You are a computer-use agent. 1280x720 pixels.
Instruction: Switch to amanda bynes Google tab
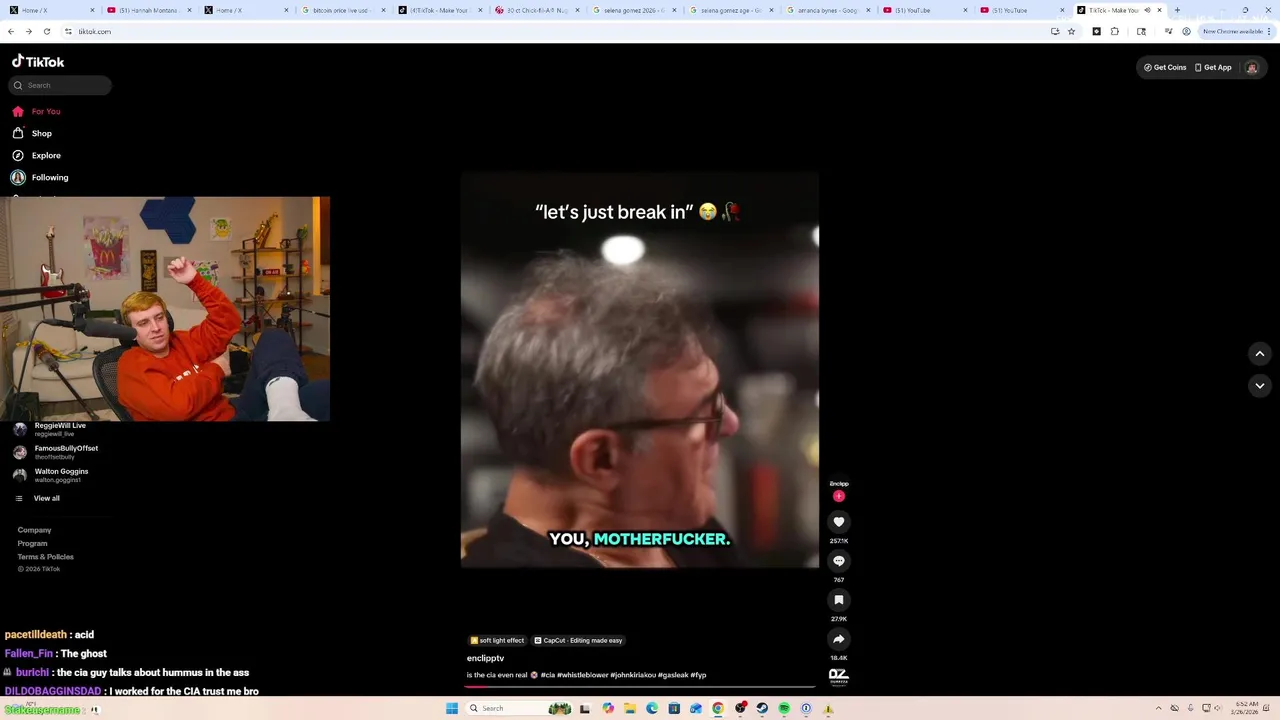(x=828, y=10)
